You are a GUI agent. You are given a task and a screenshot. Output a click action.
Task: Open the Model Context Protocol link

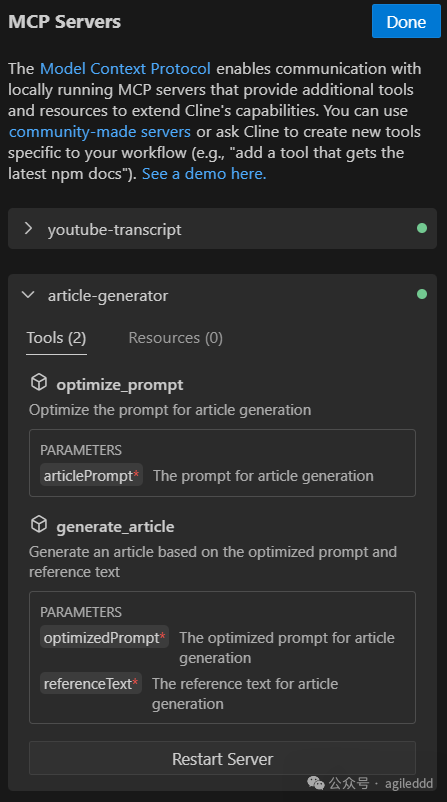[x=125, y=69]
